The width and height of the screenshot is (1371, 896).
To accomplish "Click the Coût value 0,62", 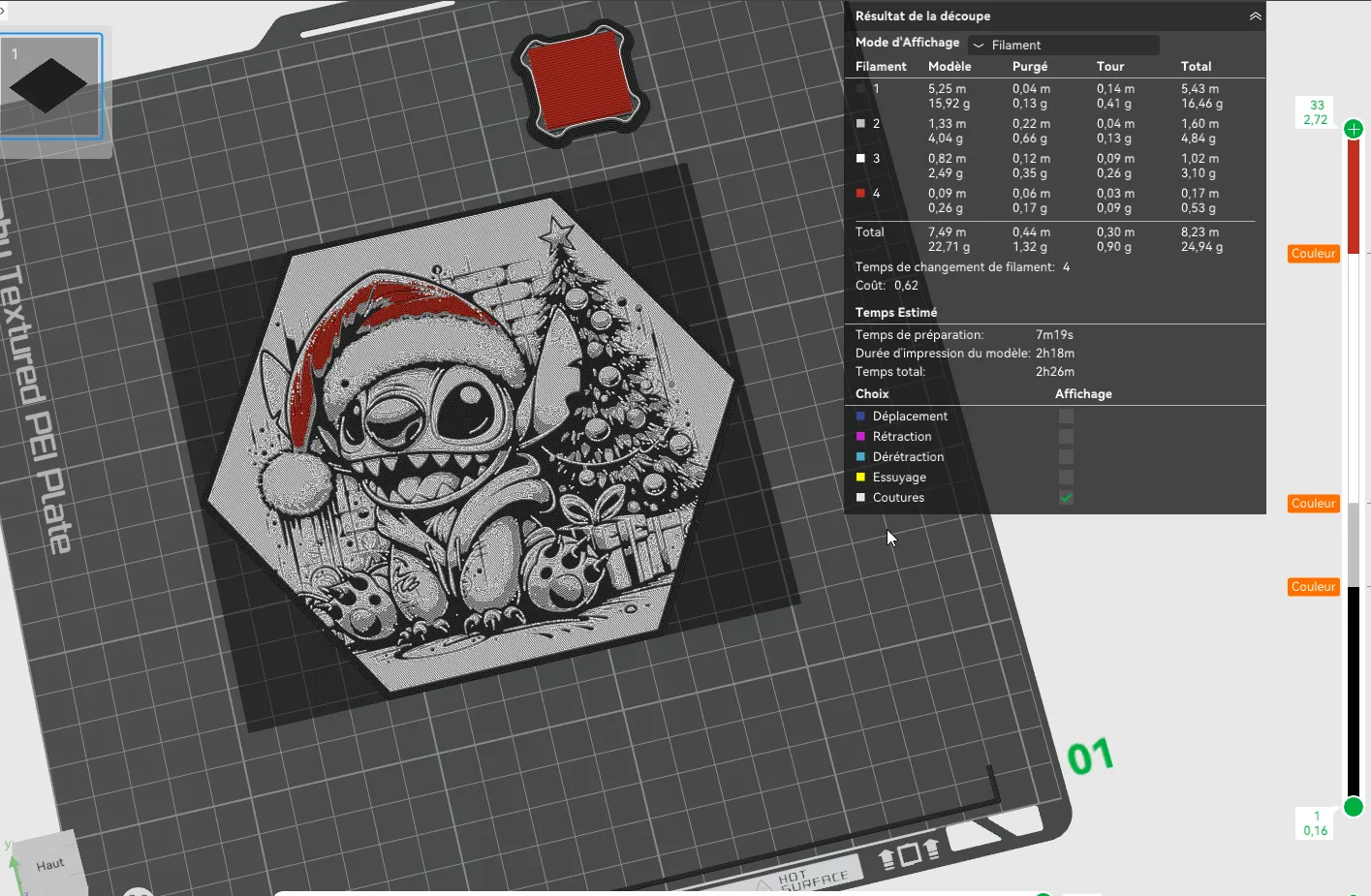I will coord(906,286).
